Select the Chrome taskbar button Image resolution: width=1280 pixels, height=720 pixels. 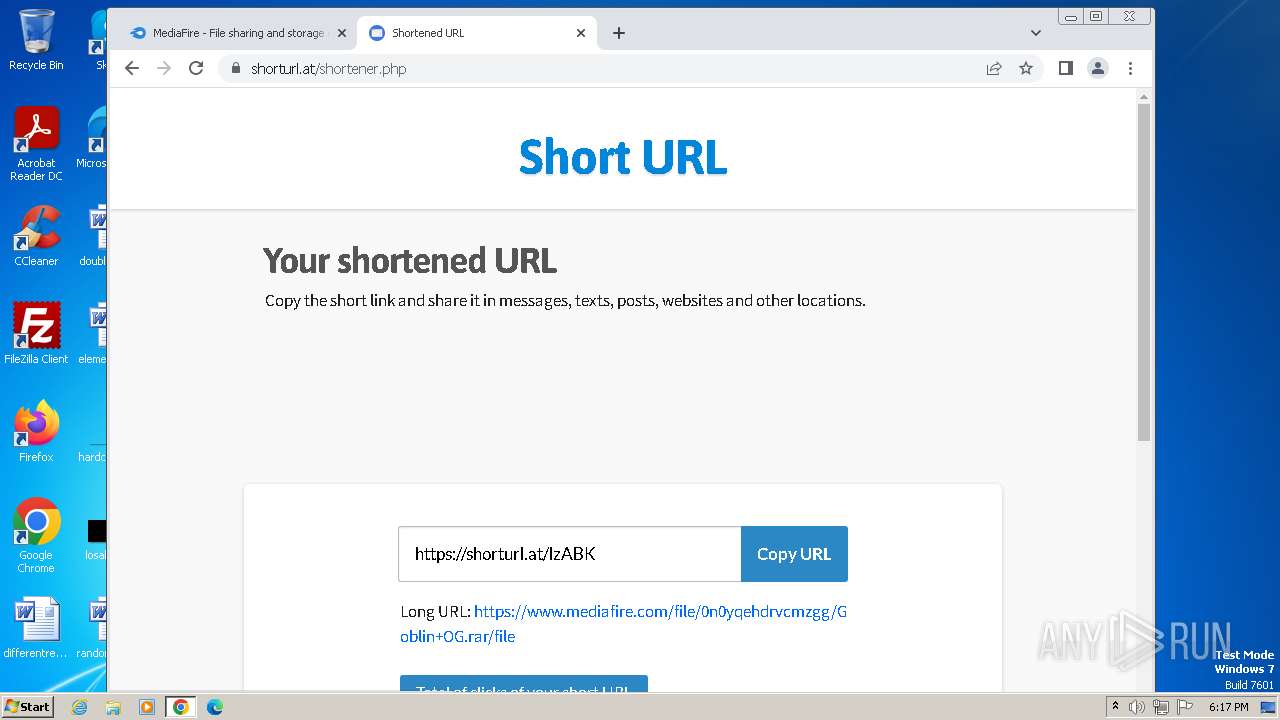point(180,707)
